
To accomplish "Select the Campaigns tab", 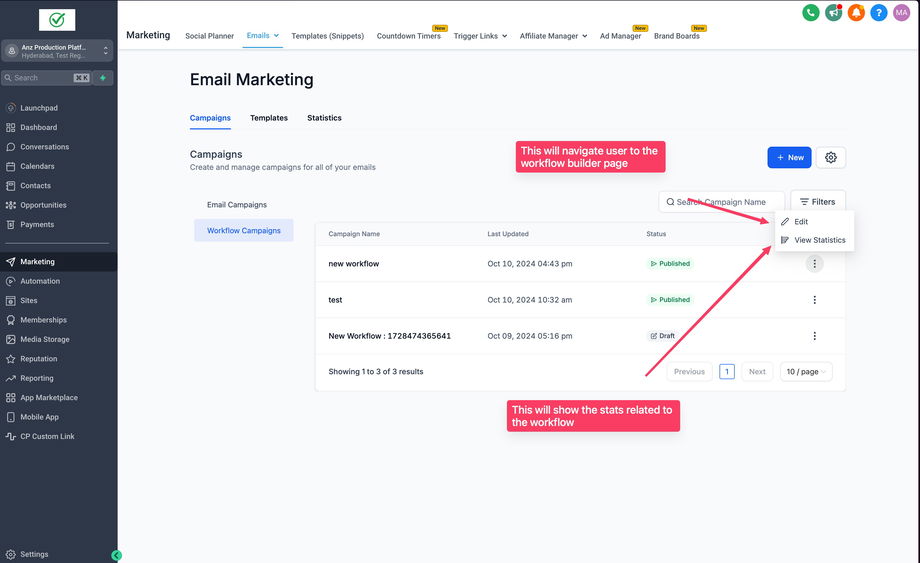I will pos(210,118).
